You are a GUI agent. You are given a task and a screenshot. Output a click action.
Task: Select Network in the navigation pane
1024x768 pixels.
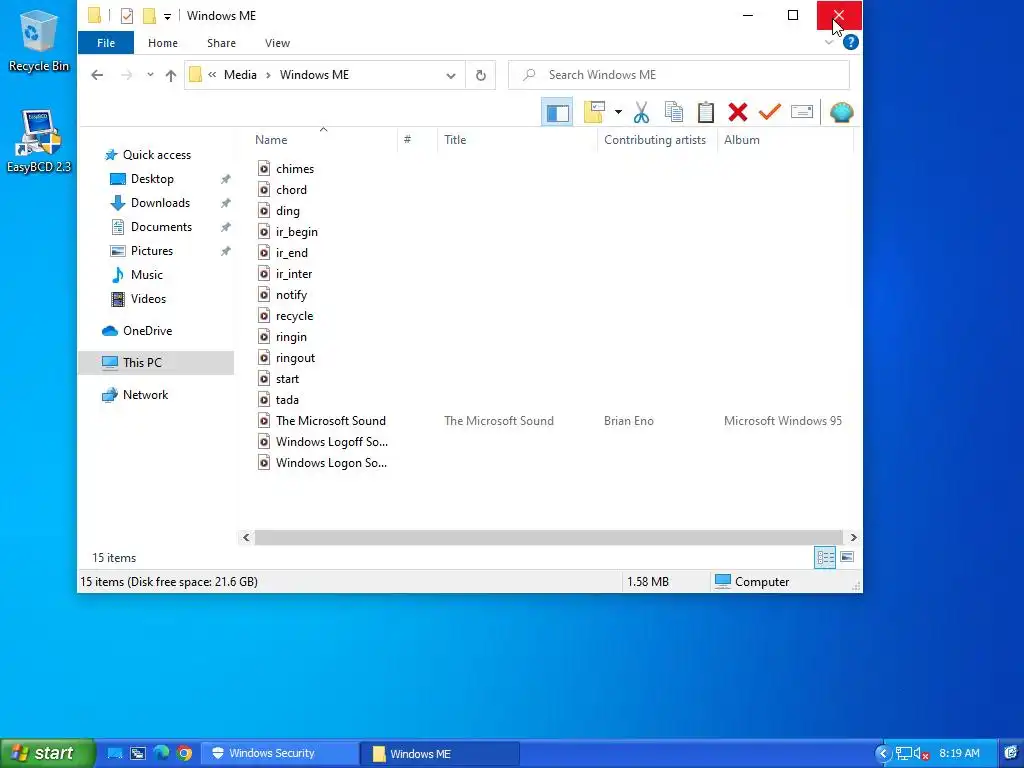tap(145, 395)
